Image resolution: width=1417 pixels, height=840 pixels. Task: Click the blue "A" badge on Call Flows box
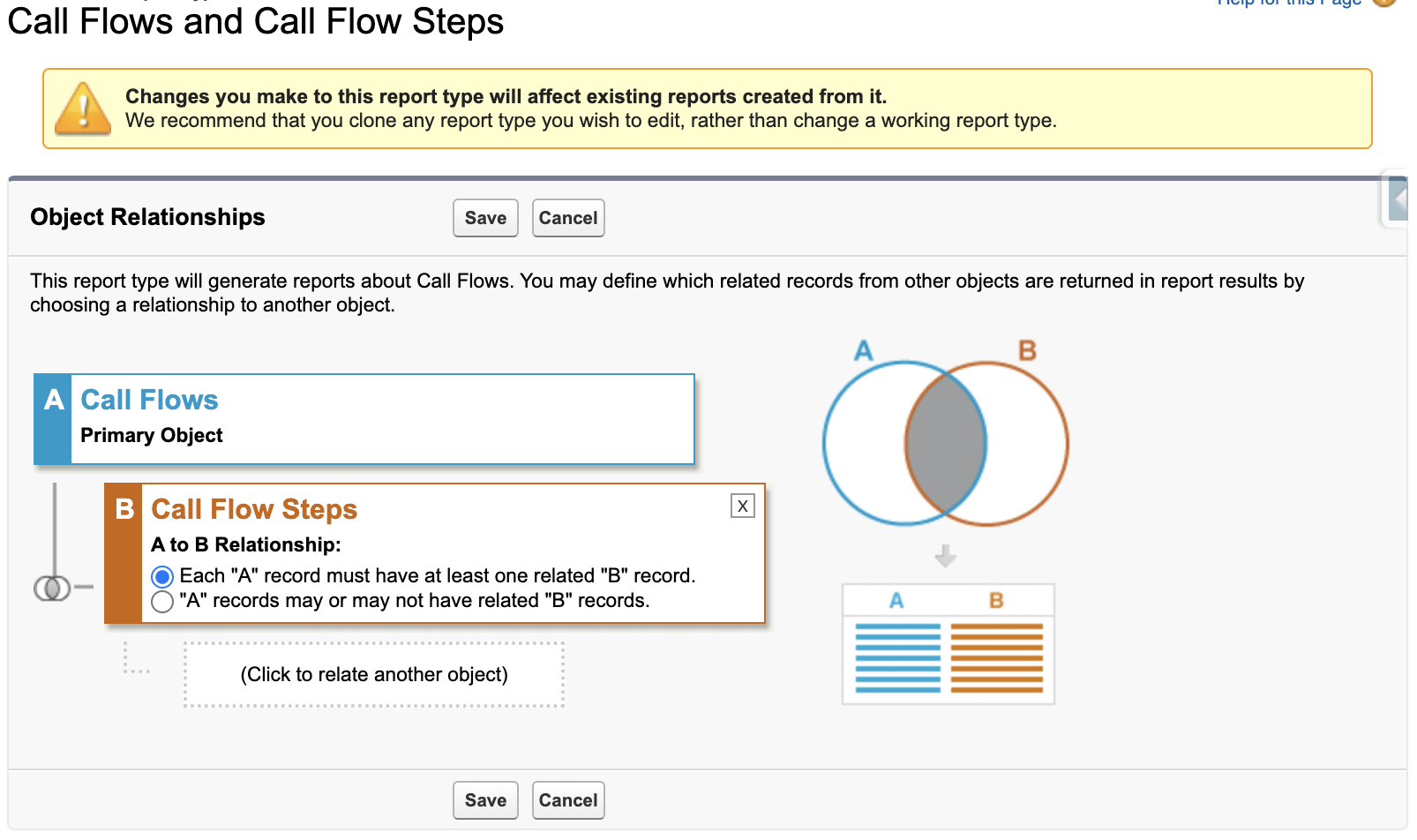click(x=54, y=400)
